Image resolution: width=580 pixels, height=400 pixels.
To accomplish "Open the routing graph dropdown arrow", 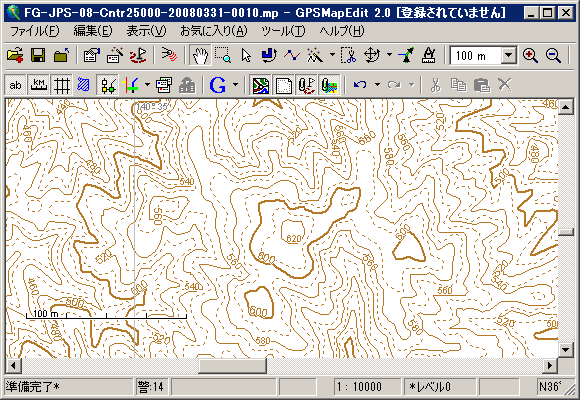I will point(147,85).
